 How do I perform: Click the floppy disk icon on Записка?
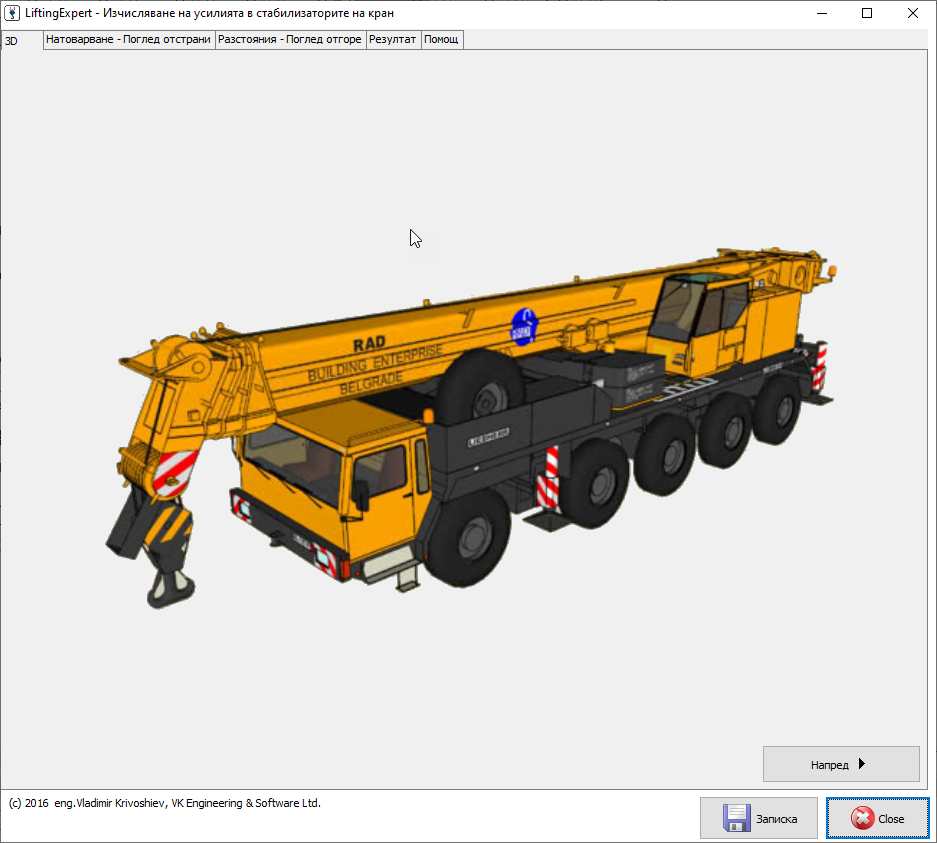pos(737,818)
